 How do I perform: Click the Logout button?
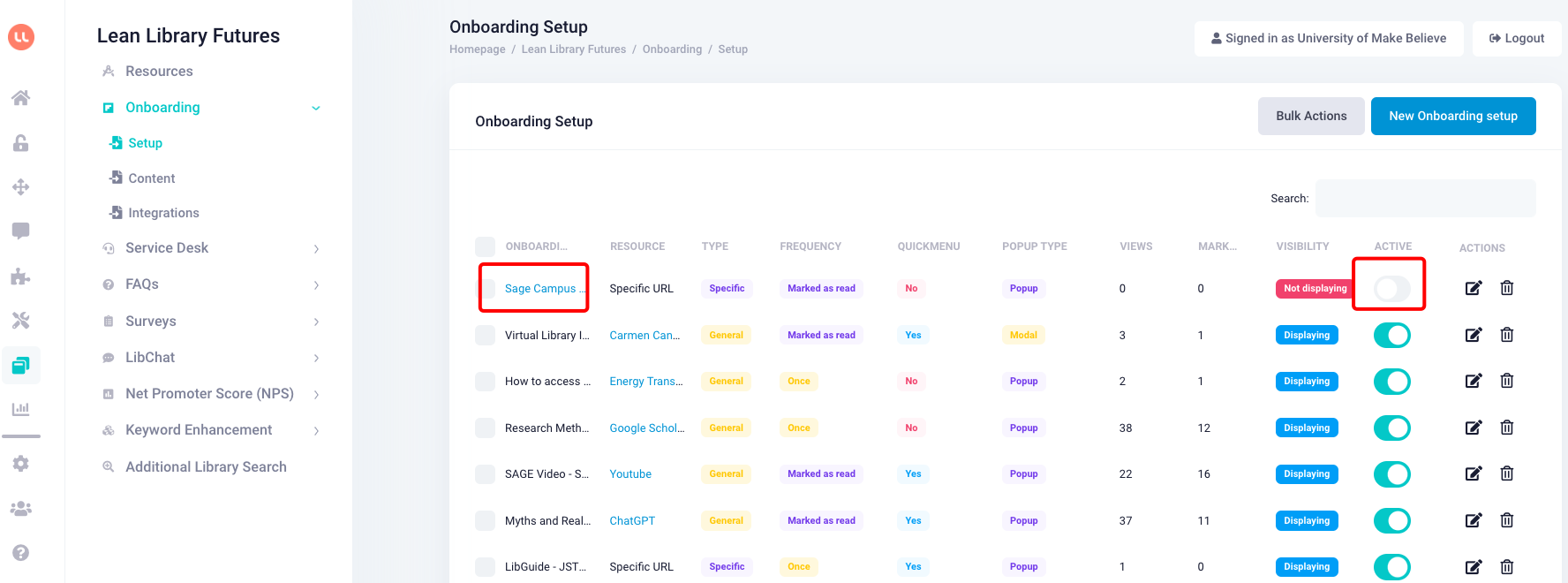coord(1517,38)
